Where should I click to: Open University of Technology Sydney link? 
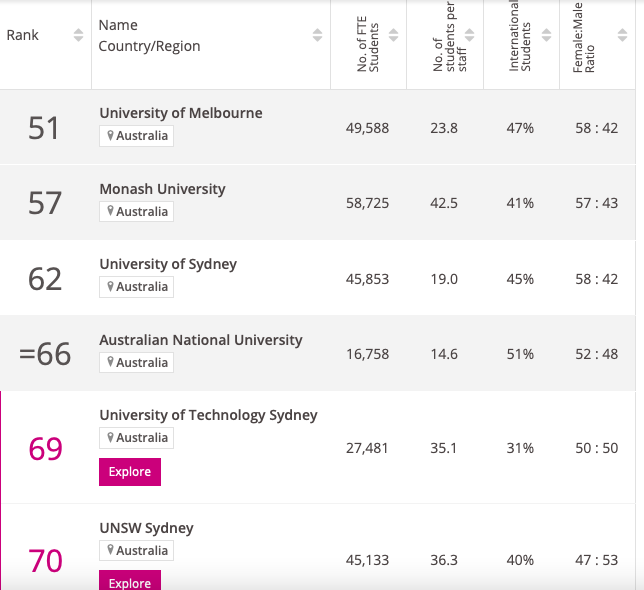pyautogui.click(x=208, y=415)
